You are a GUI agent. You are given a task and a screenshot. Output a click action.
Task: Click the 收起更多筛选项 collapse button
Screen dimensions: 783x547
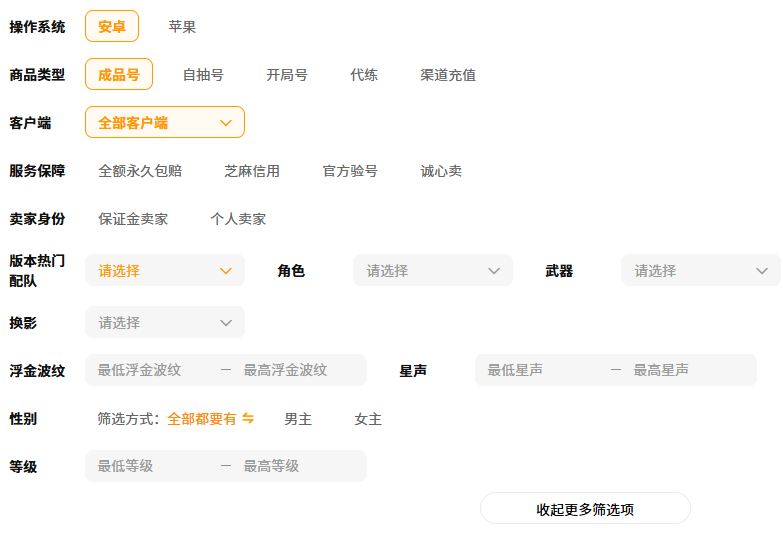[585, 509]
